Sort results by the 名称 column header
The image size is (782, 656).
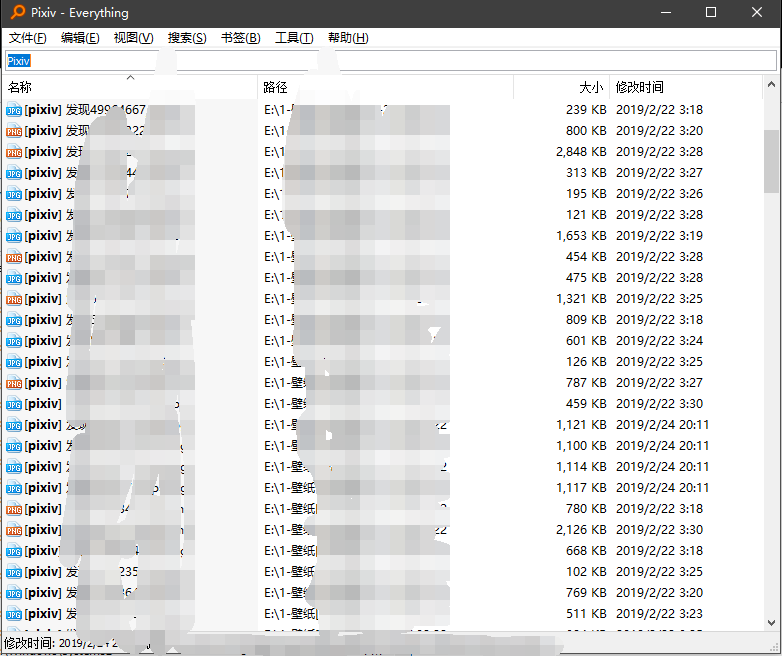[x=130, y=87]
